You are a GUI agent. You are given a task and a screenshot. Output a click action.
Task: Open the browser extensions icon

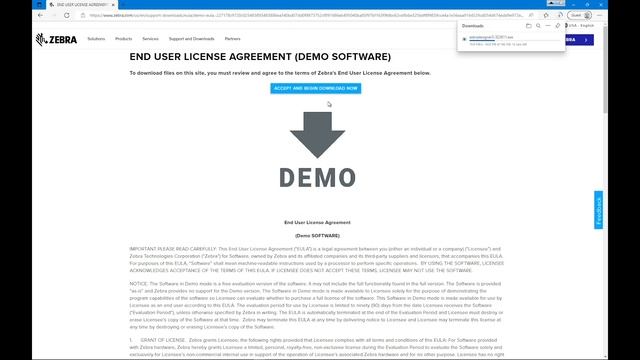546,15
